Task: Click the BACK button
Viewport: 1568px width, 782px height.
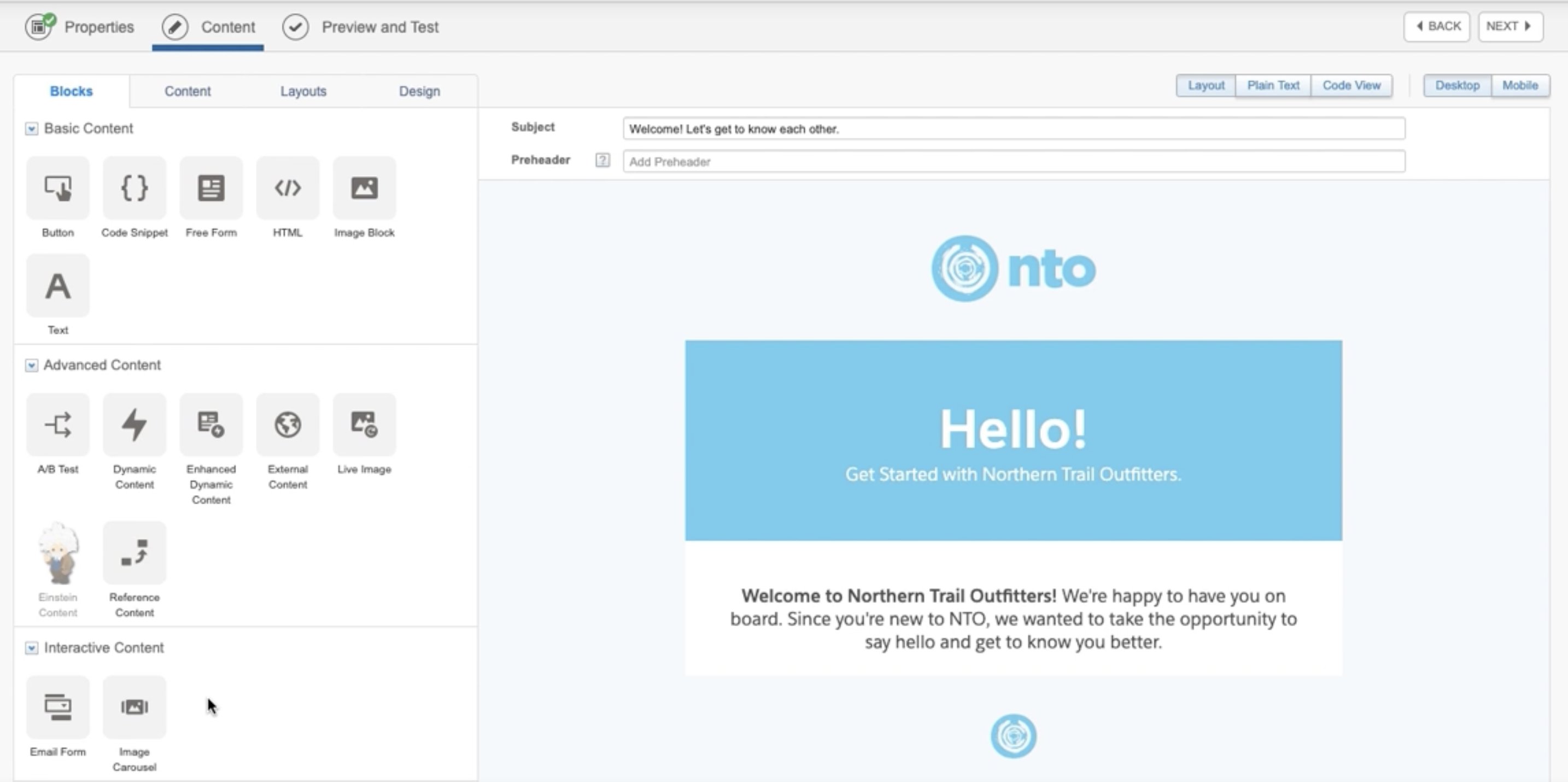Action: click(1437, 26)
